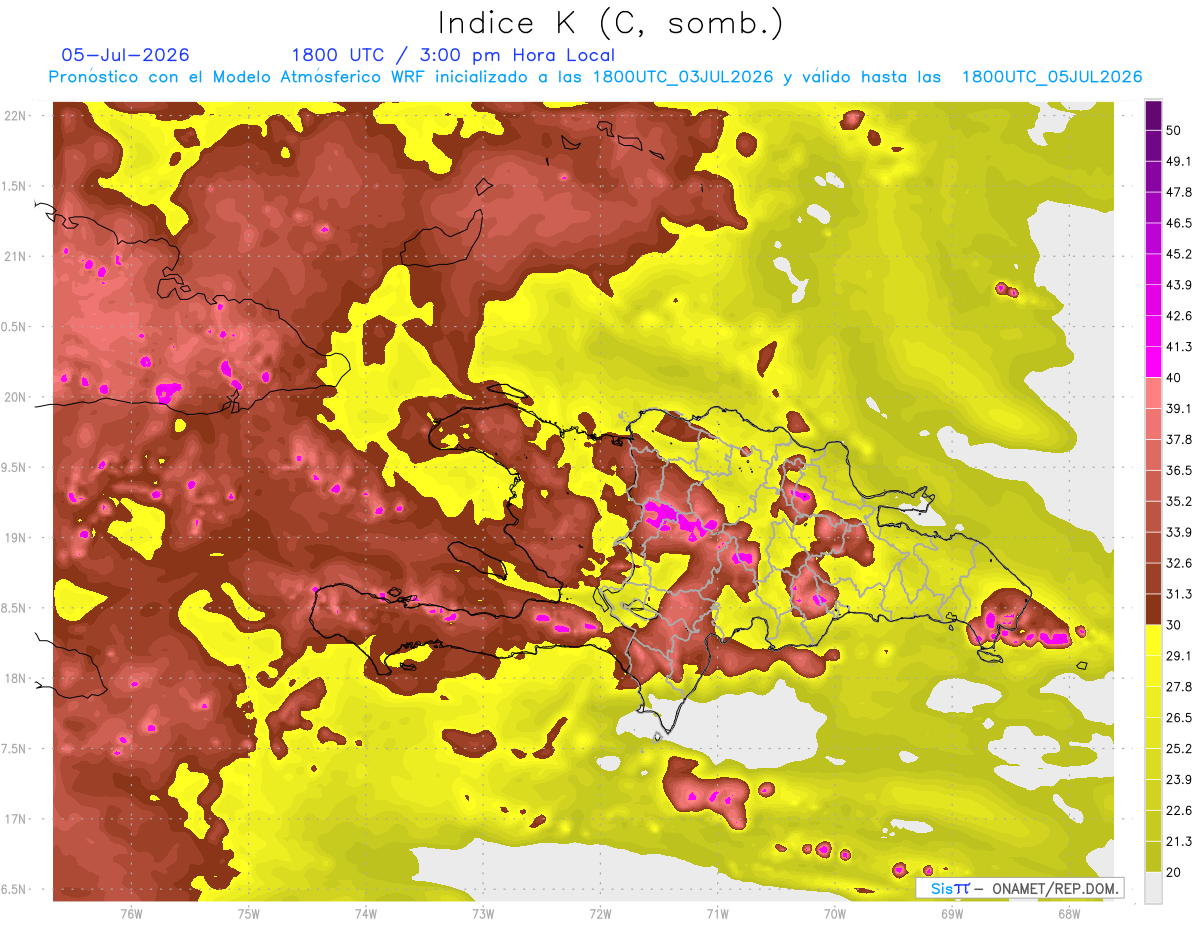Click the legend value 32.6
Image resolution: width=1200 pixels, height=927 pixels.
[1179, 563]
